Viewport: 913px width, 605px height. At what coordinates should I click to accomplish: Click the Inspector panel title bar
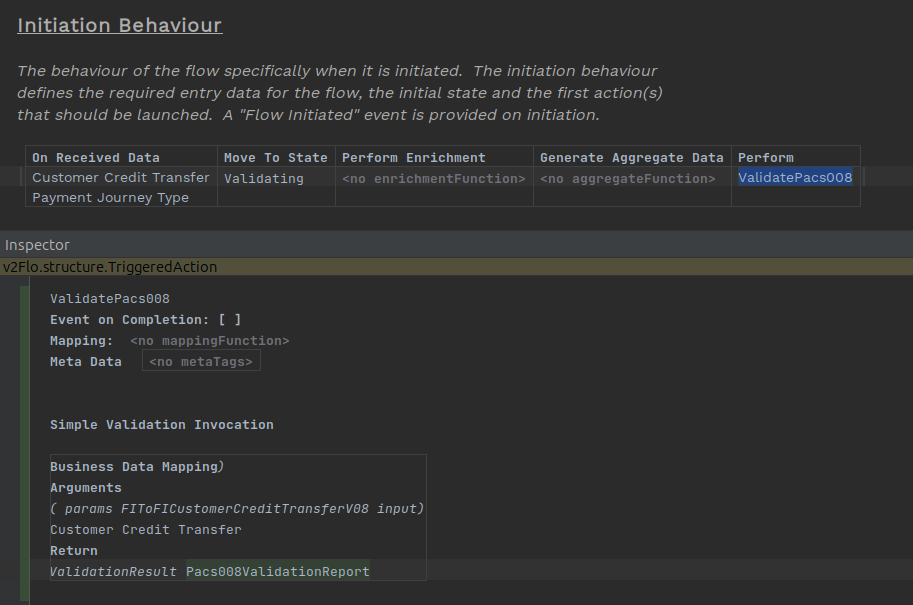coord(37,244)
